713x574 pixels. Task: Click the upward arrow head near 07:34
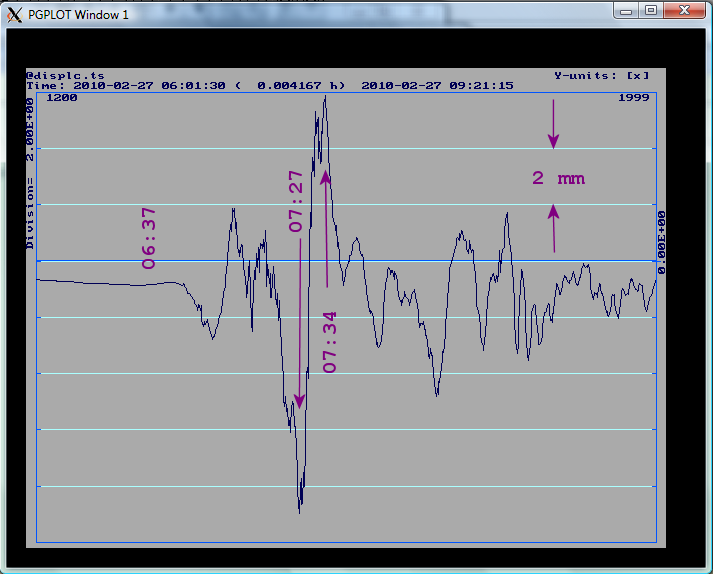325,178
